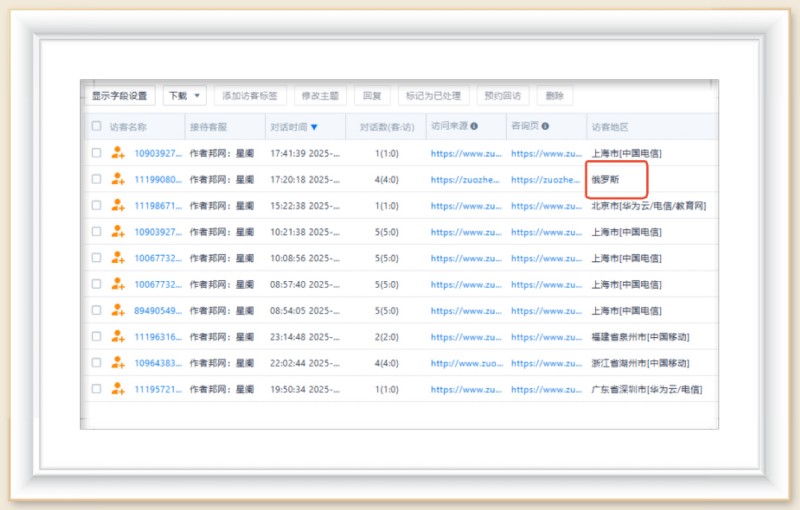800x510 pixels.
Task: Open visitor link 11198671
Action: point(158,206)
